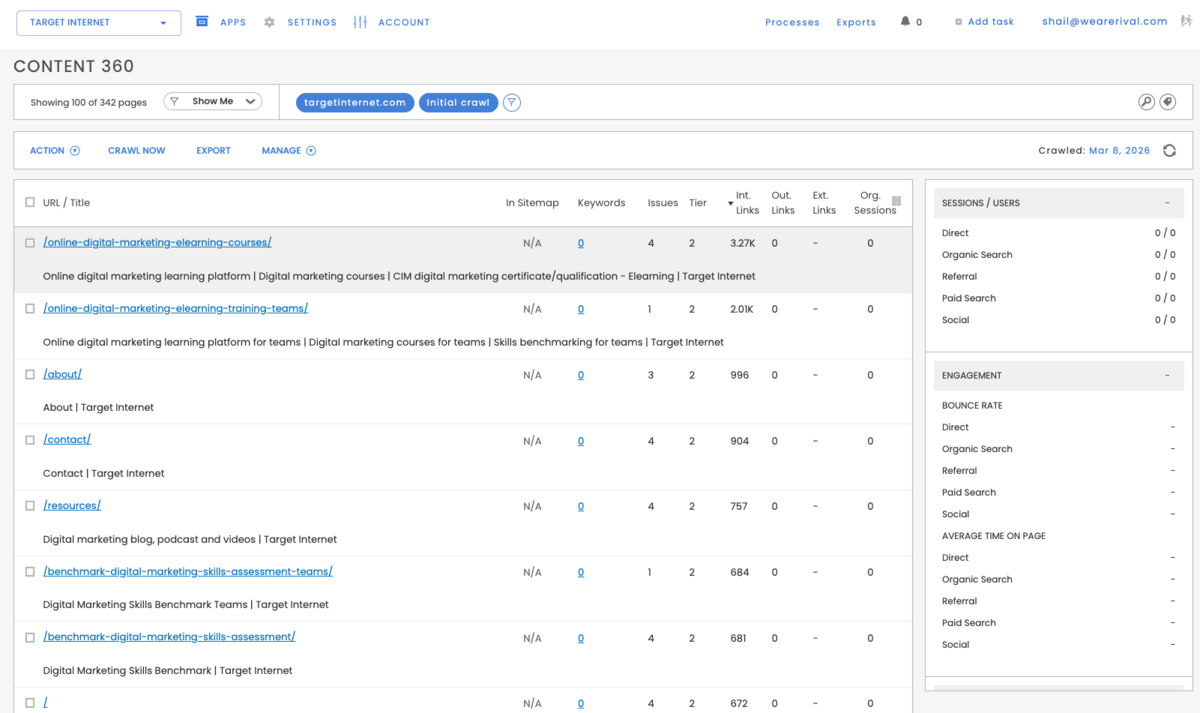This screenshot has width=1200, height=713.
Task: Sort by the Tier column header
Action: pyautogui.click(x=698, y=203)
